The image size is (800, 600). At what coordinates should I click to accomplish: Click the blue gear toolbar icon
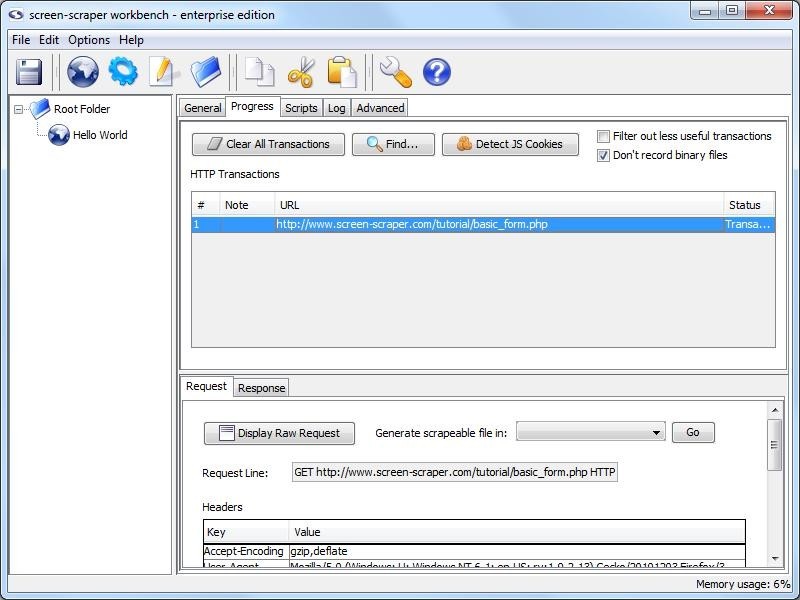[x=123, y=71]
